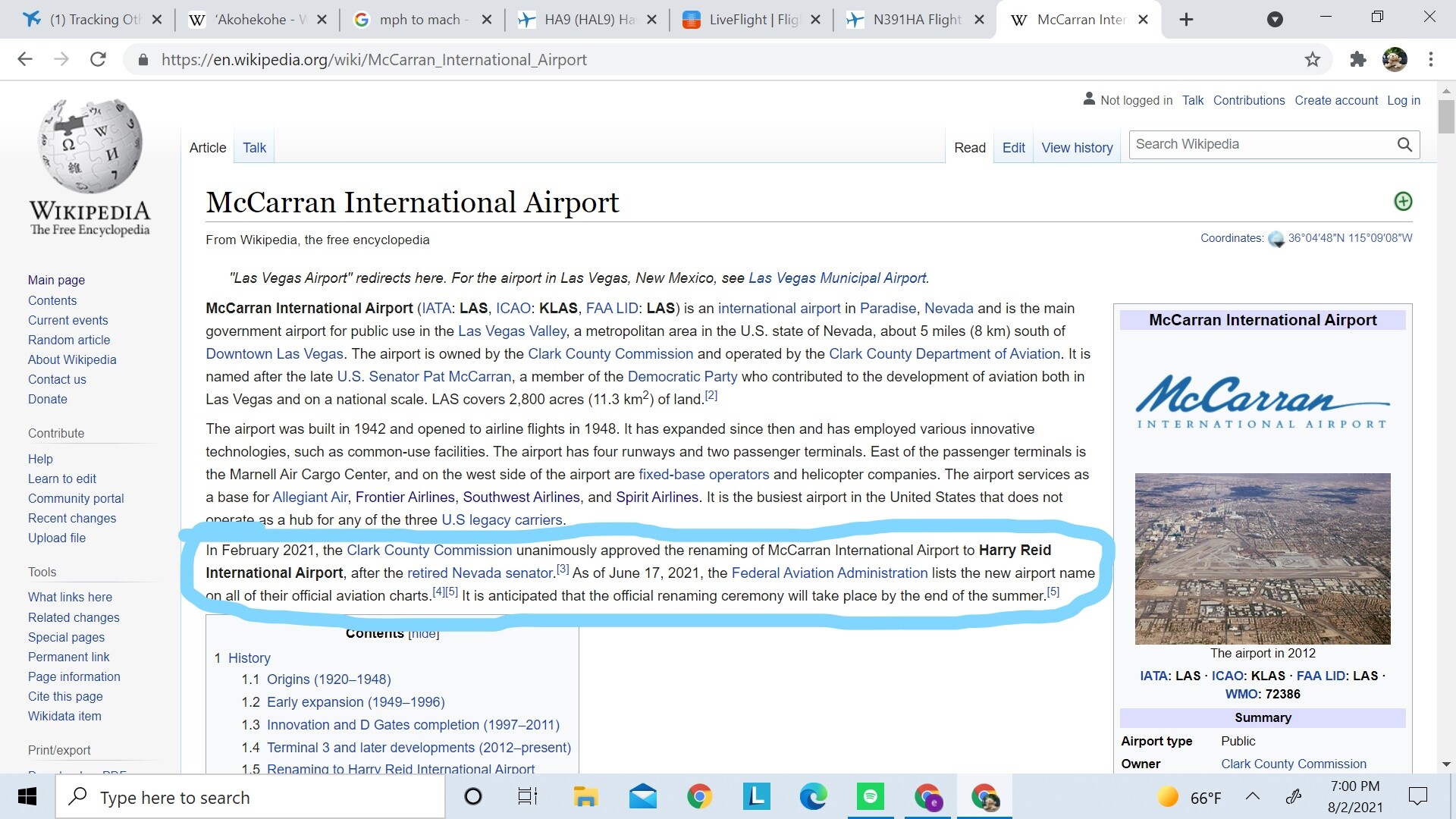The width and height of the screenshot is (1456, 819).
Task: Open the Mail app on the taskbar
Action: [x=643, y=797]
